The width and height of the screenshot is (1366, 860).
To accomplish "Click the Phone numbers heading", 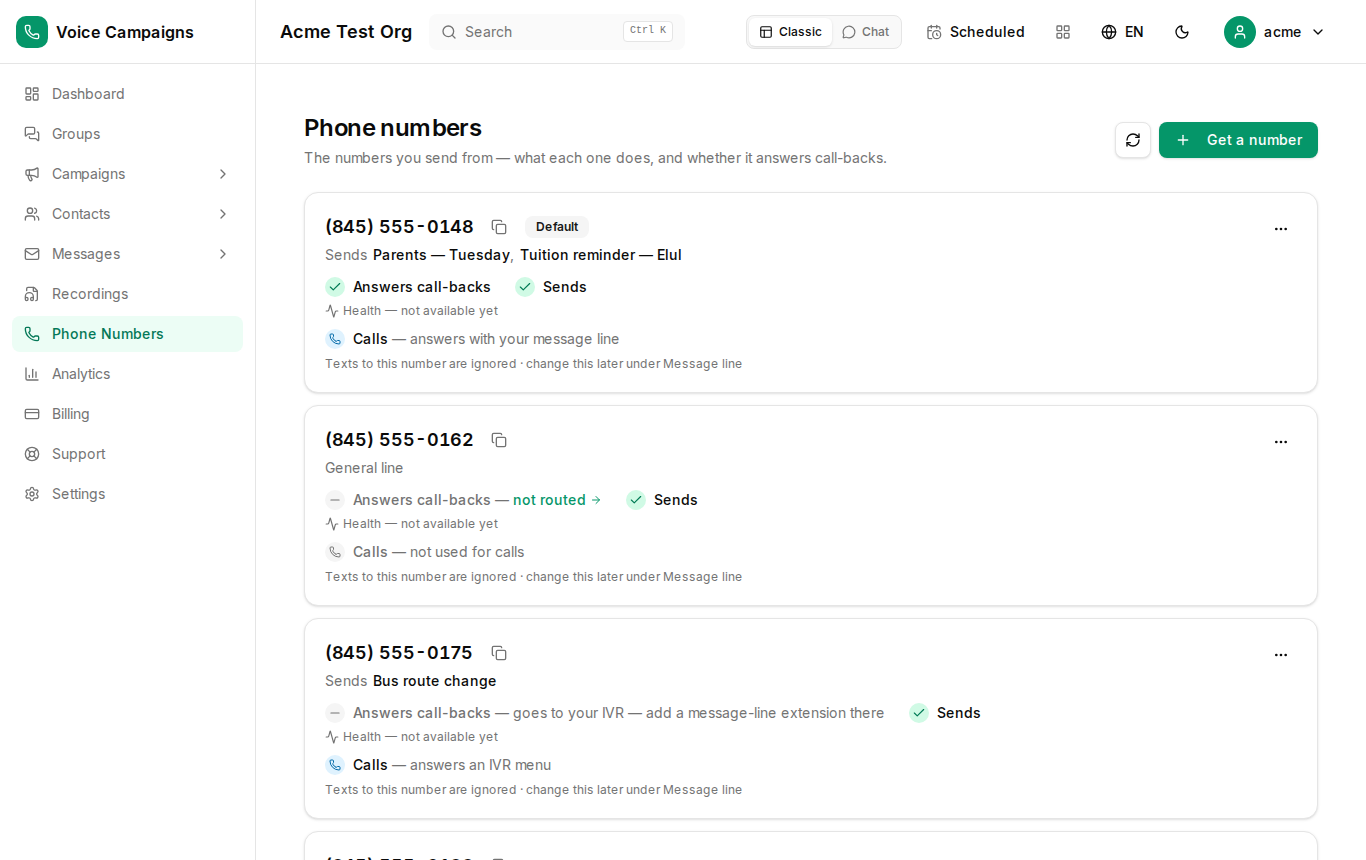I will pyautogui.click(x=393, y=128).
